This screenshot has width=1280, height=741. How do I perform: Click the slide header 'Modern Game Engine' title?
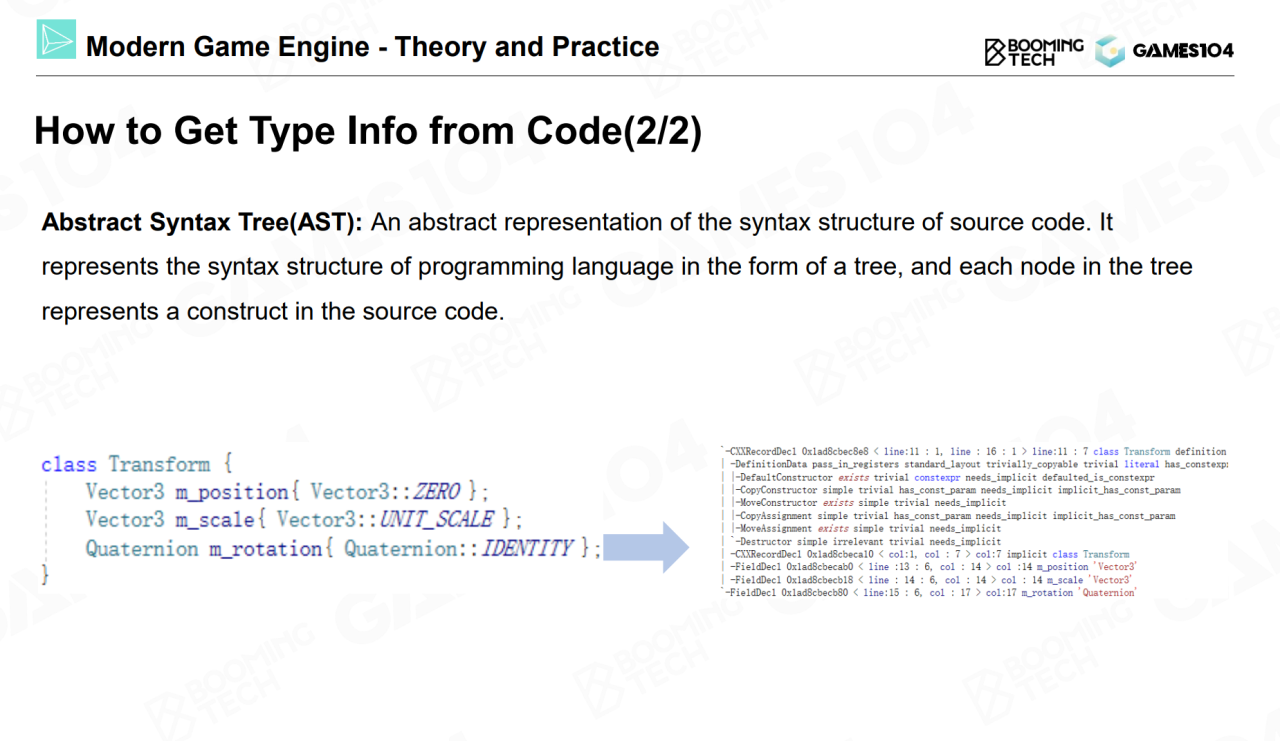coord(372,47)
